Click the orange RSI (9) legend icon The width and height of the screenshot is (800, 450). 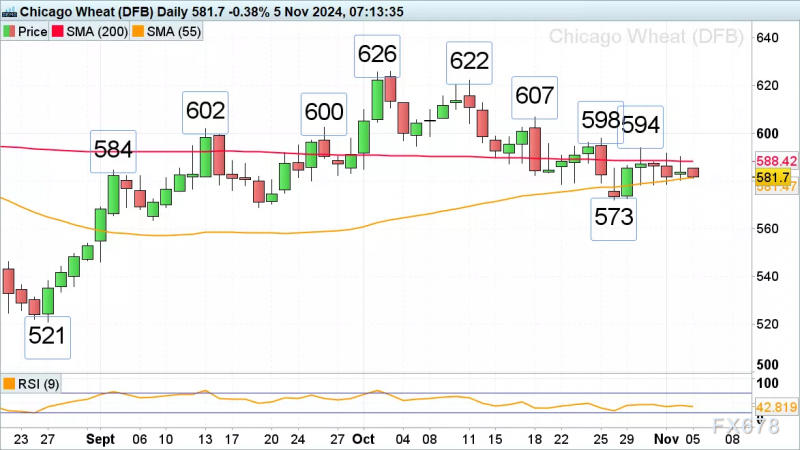click(x=9, y=384)
